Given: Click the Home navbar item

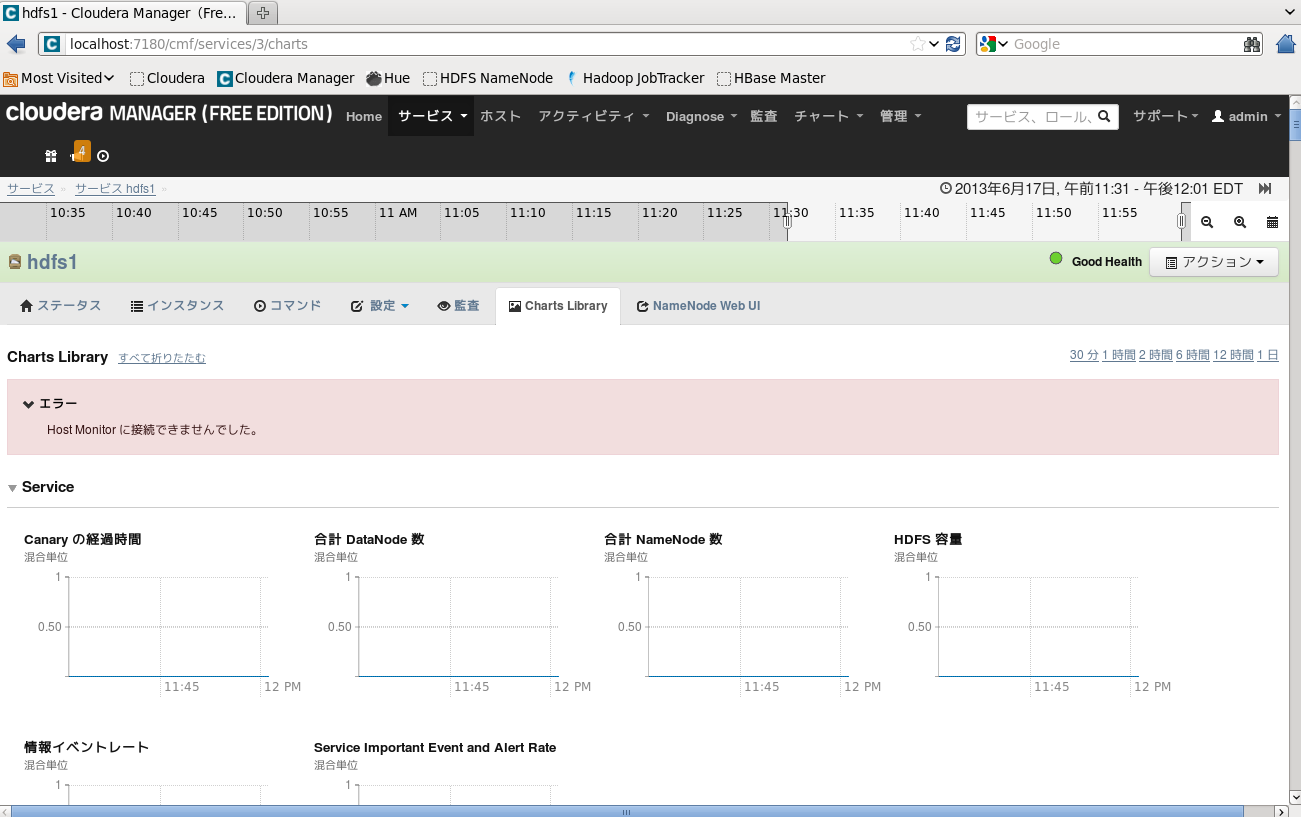Looking at the screenshot, I should point(364,117).
